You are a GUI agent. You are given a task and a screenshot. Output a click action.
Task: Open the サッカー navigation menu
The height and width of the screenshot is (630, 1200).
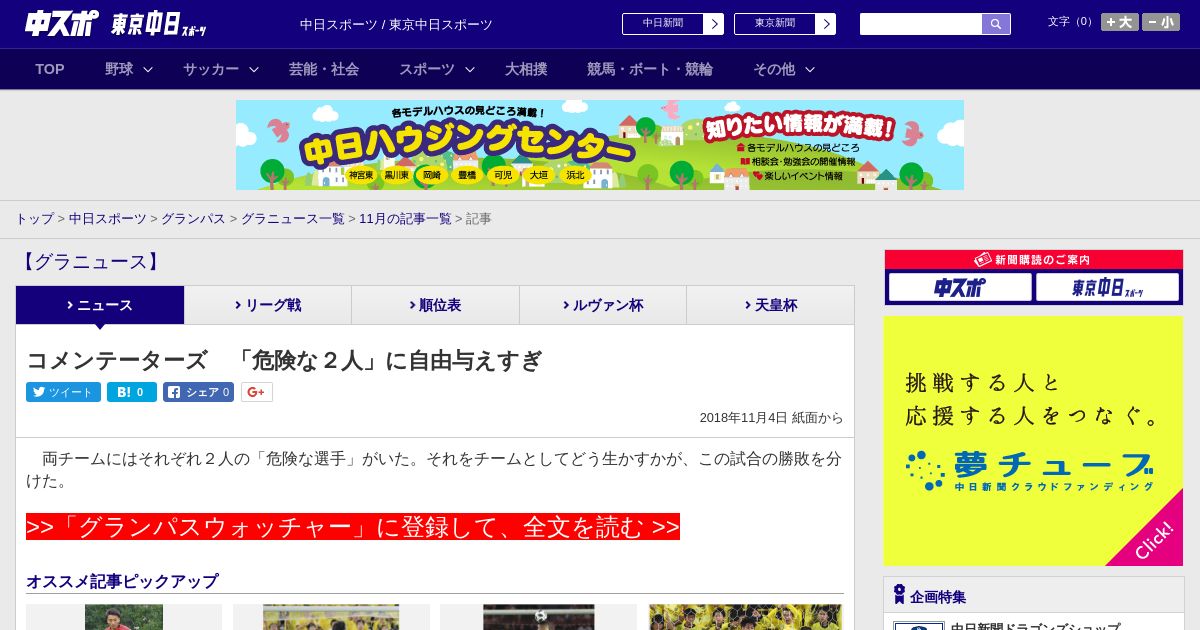click(211, 69)
